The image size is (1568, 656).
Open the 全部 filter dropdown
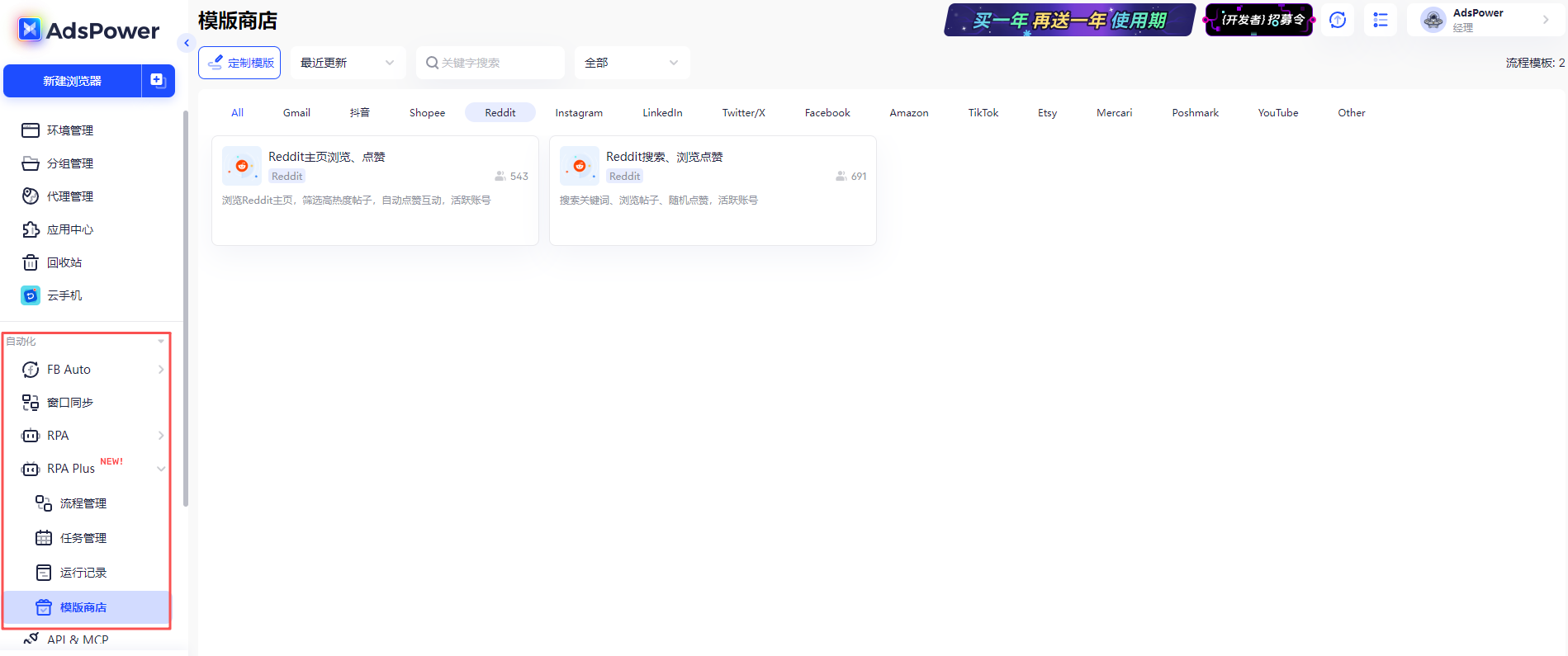pyautogui.click(x=632, y=63)
